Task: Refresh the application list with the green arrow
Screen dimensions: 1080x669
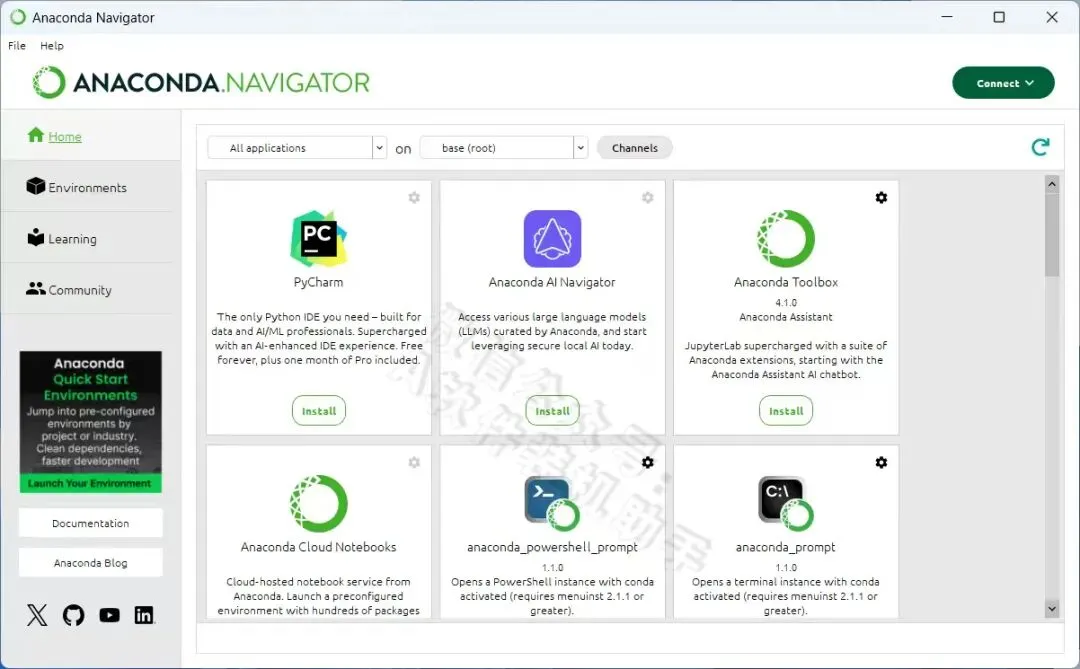Action: click(x=1040, y=147)
